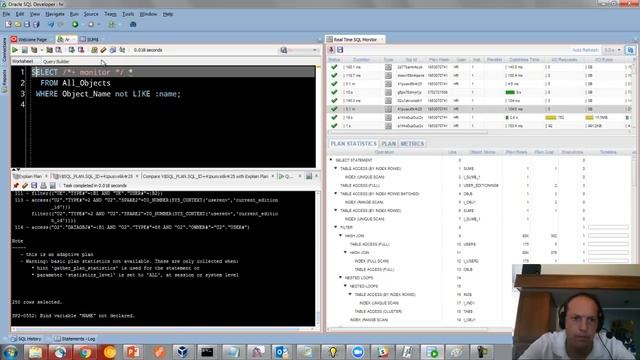Open the SQL History bottom tab
This screenshot has width=640, height=360.
click(x=26, y=339)
